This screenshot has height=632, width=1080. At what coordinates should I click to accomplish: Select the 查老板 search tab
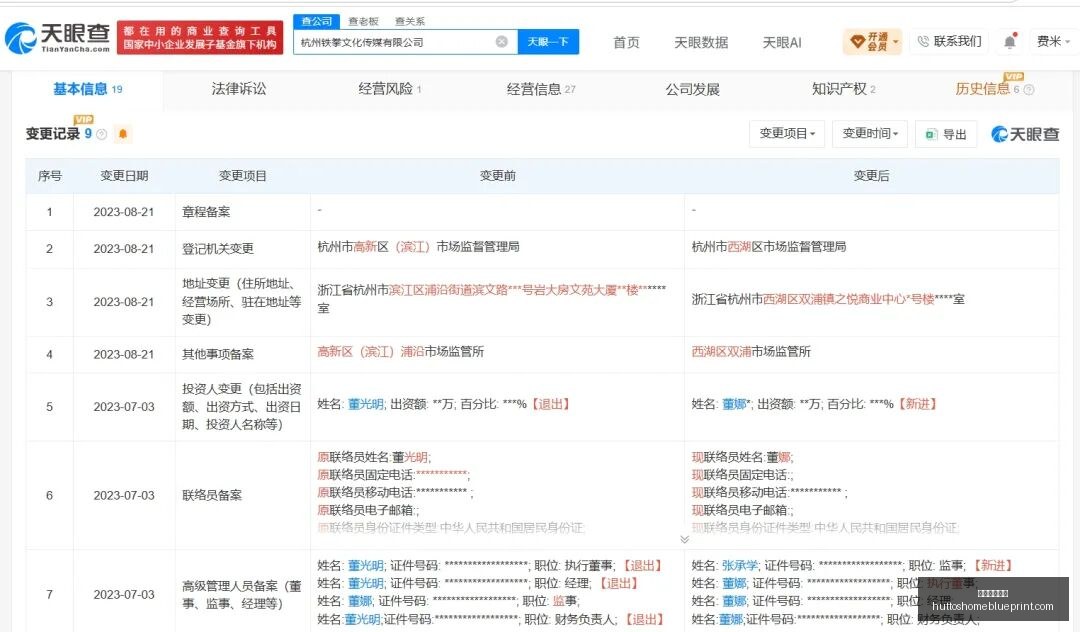[x=363, y=21]
